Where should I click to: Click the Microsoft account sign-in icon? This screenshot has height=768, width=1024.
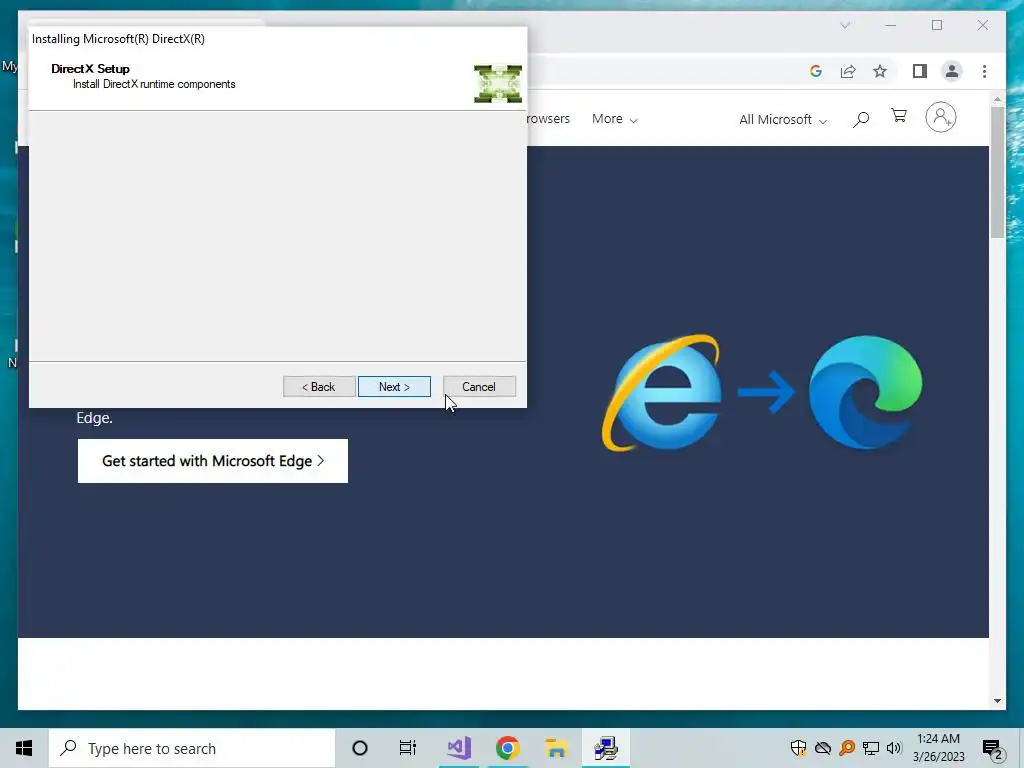[940, 118]
